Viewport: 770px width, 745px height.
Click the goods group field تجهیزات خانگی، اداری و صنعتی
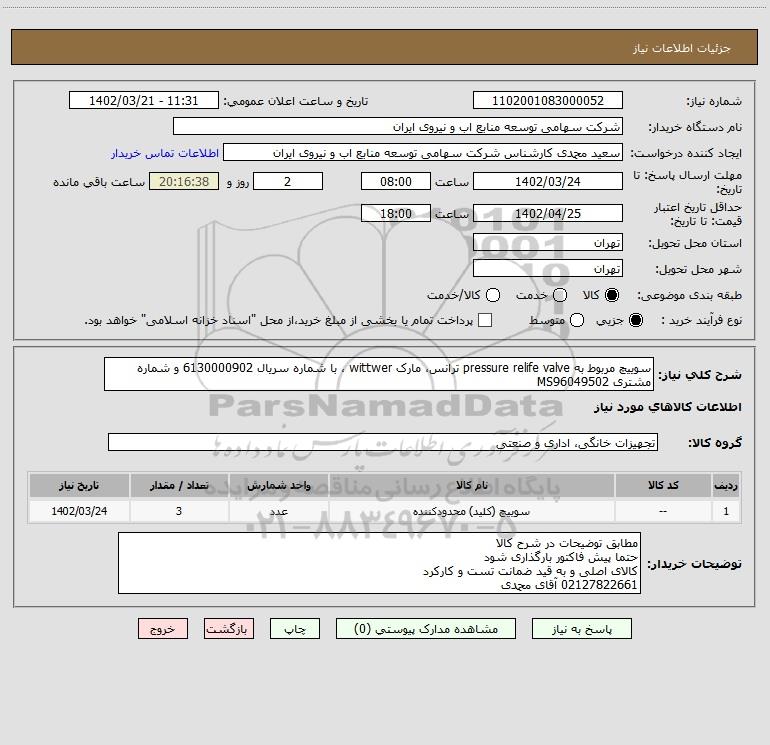coord(383,442)
